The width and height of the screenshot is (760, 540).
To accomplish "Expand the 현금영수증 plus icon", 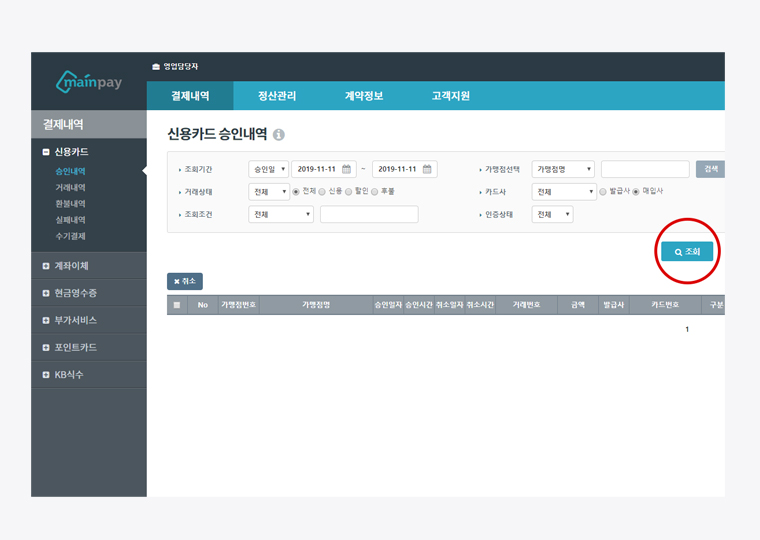I will pyautogui.click(x=46, y=293).
